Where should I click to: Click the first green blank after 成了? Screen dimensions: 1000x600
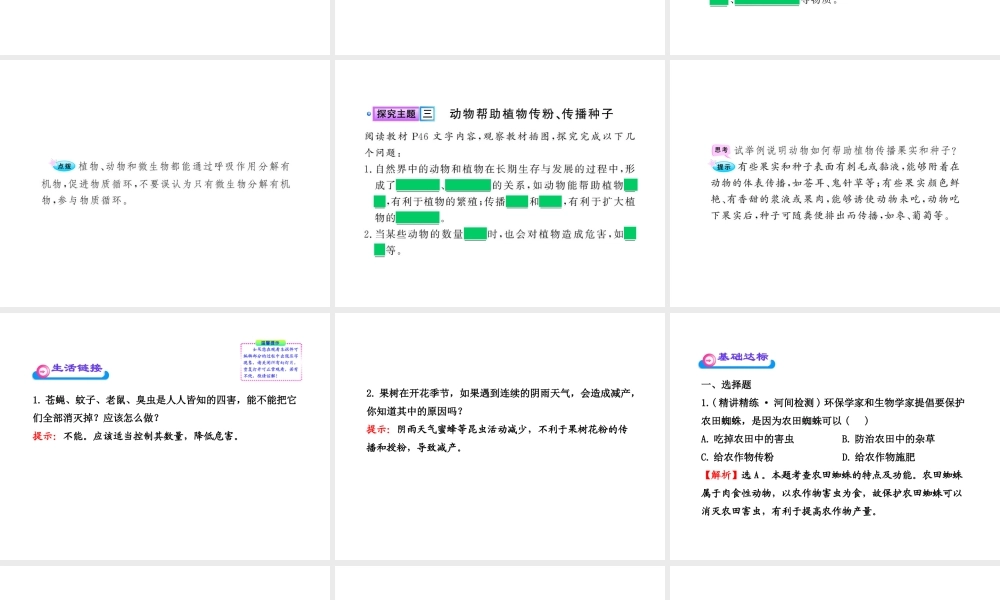418,185
